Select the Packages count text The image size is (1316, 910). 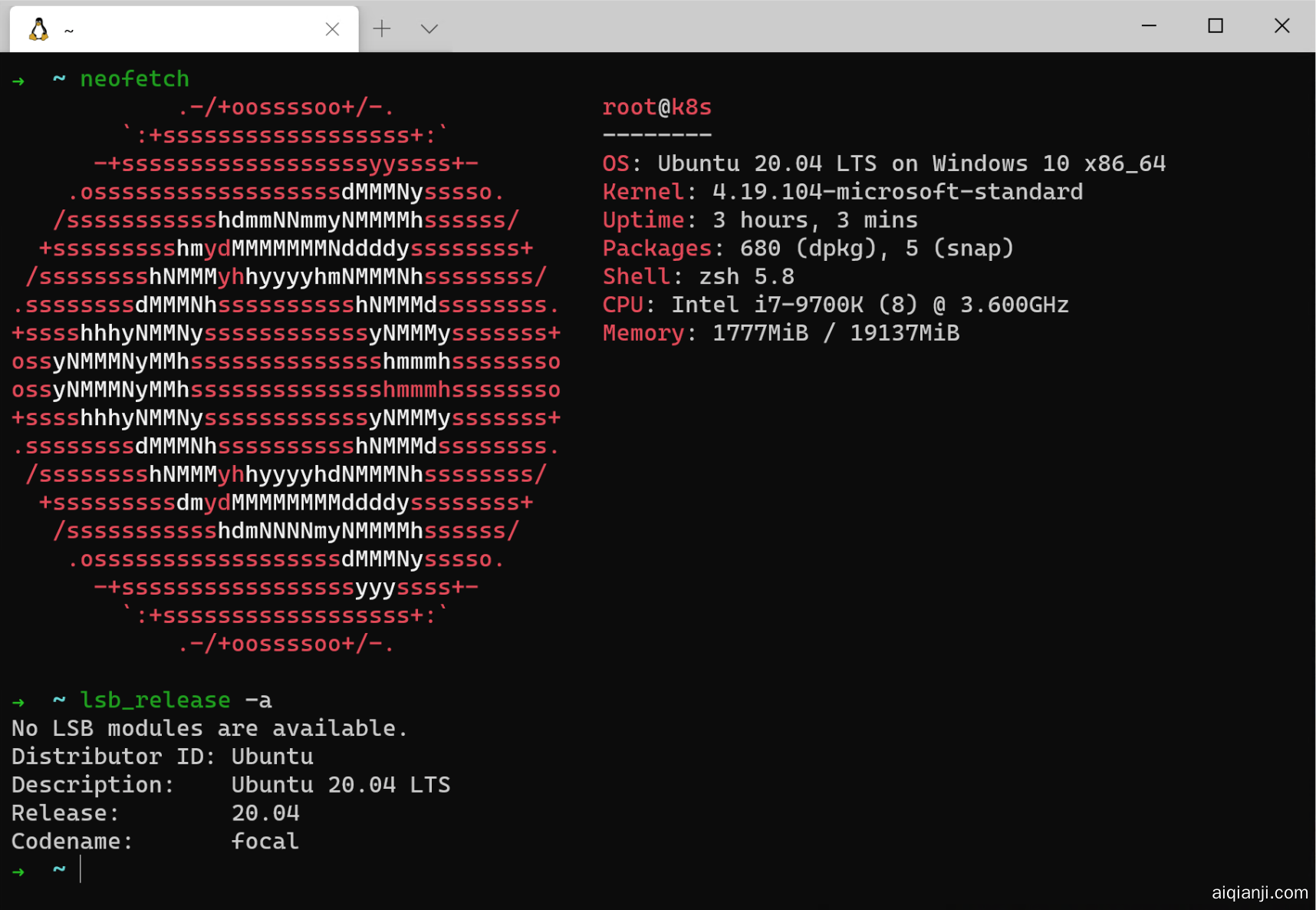pos(805,248)
